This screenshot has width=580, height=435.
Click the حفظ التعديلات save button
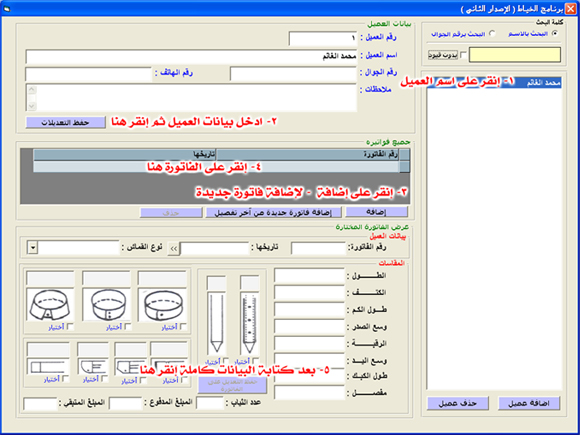65,123
